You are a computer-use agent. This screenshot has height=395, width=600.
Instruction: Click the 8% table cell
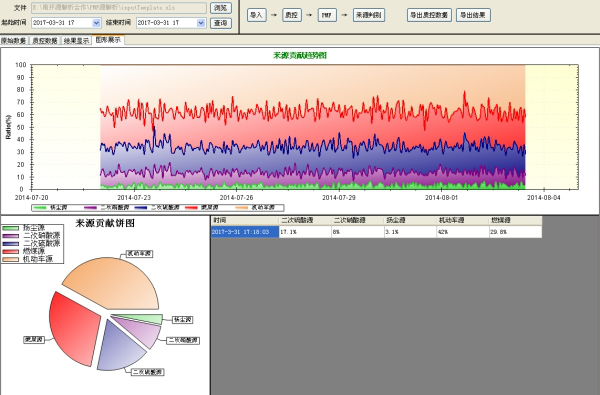pos(358,232)
